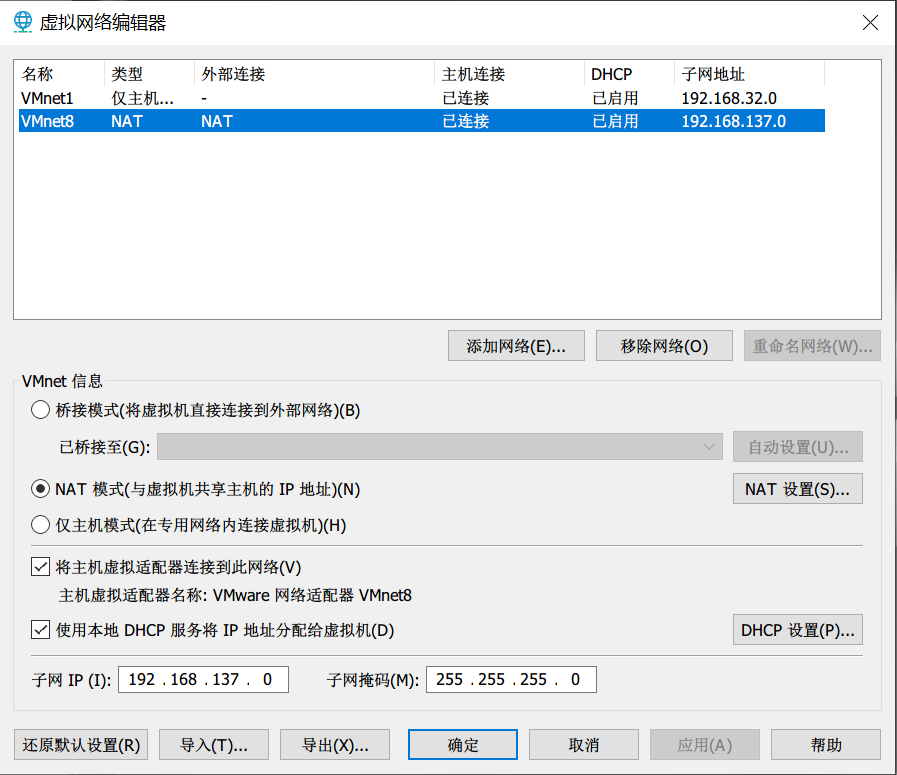Screen dimensions: 897x775
Task: Click the 名称 column header
Action: 61,74
